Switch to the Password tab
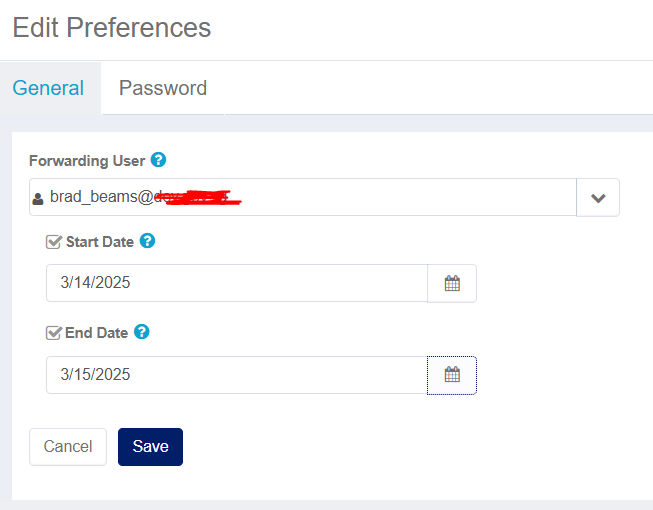 pyautogui.click(x=163, y=88)
